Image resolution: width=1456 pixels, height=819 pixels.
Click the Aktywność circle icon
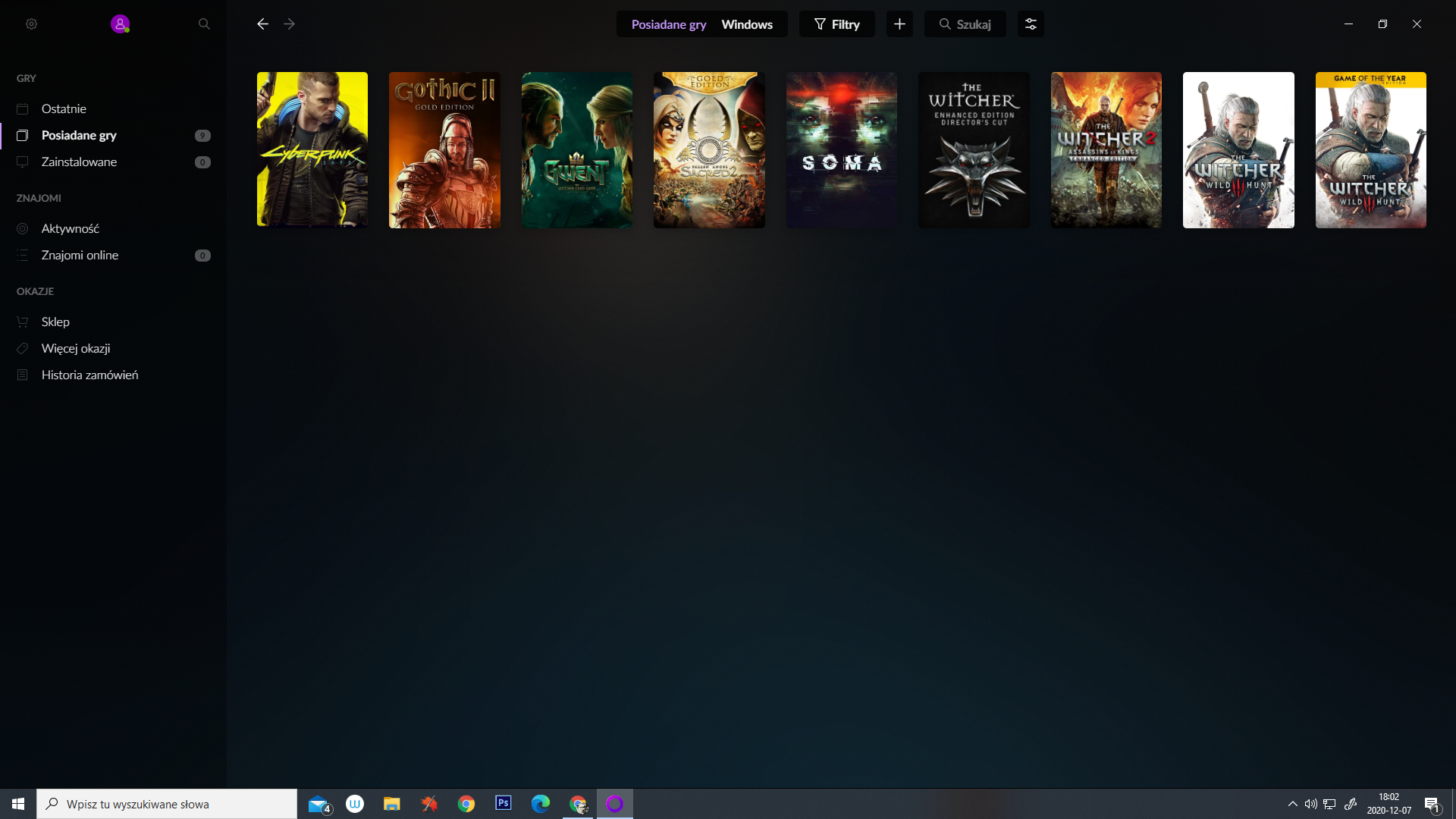[x=23, y=228]
